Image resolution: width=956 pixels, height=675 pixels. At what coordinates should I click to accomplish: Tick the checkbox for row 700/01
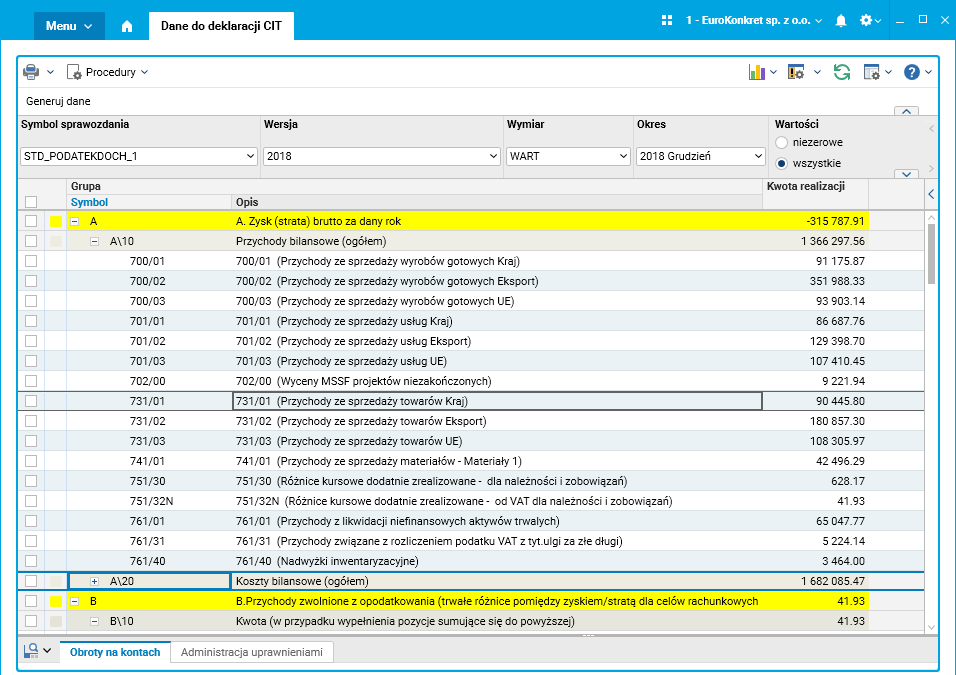click(x=31, y=261)
